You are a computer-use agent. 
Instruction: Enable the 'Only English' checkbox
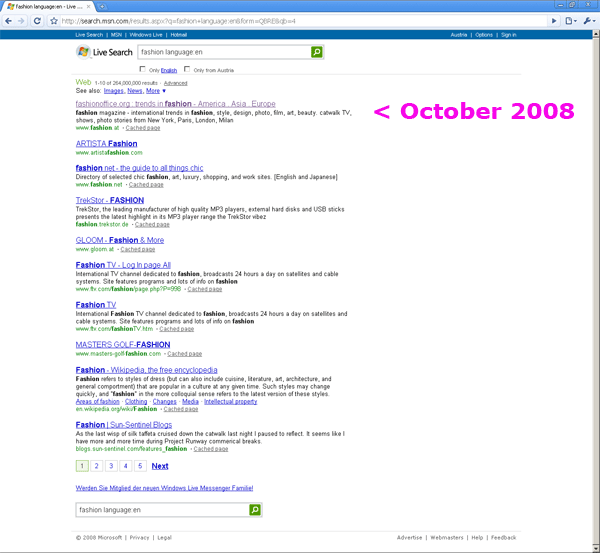(142, 69)
